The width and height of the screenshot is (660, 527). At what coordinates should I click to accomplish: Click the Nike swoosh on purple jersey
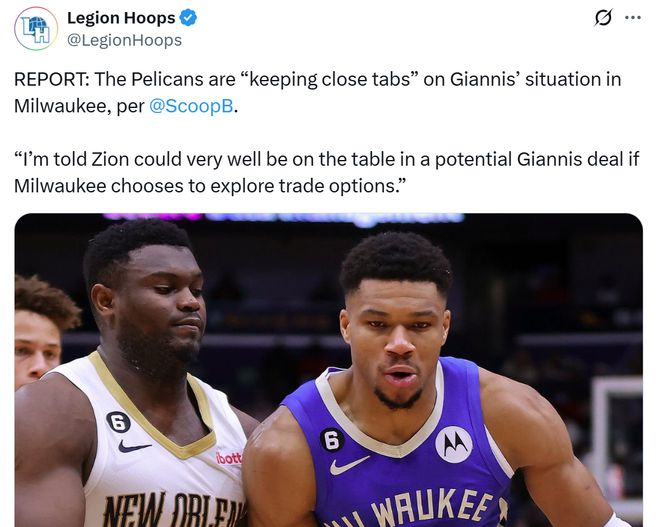[x=349, y=464]
